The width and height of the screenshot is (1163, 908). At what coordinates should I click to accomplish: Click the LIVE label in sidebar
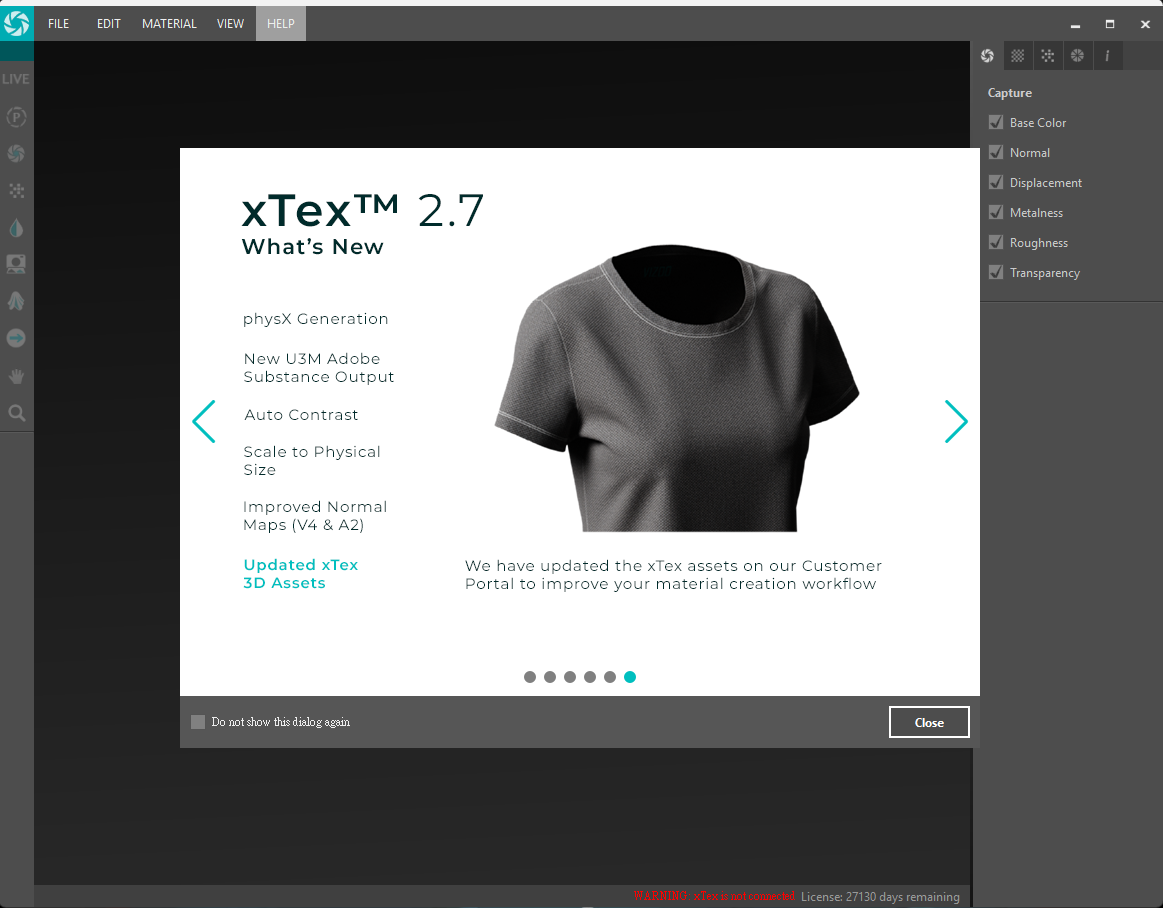click(x=16, y=79)
